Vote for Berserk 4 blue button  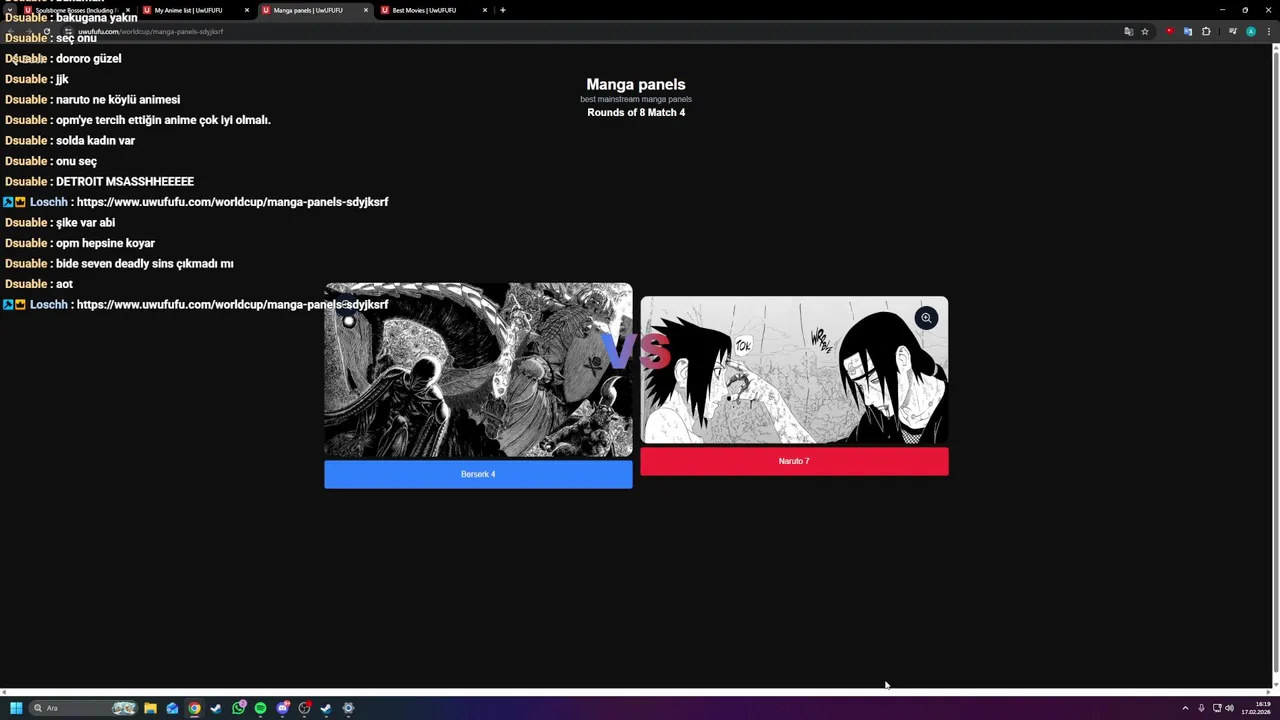[478, 474]
